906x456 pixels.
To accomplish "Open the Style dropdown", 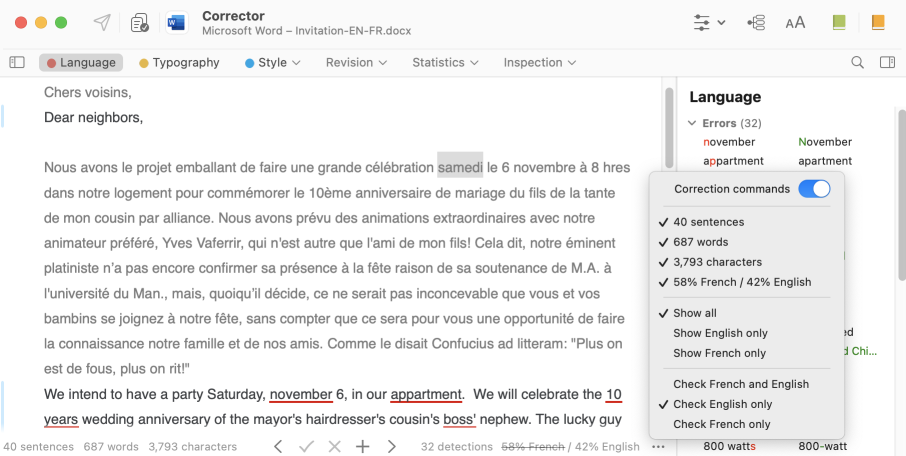I will [273, 62].
